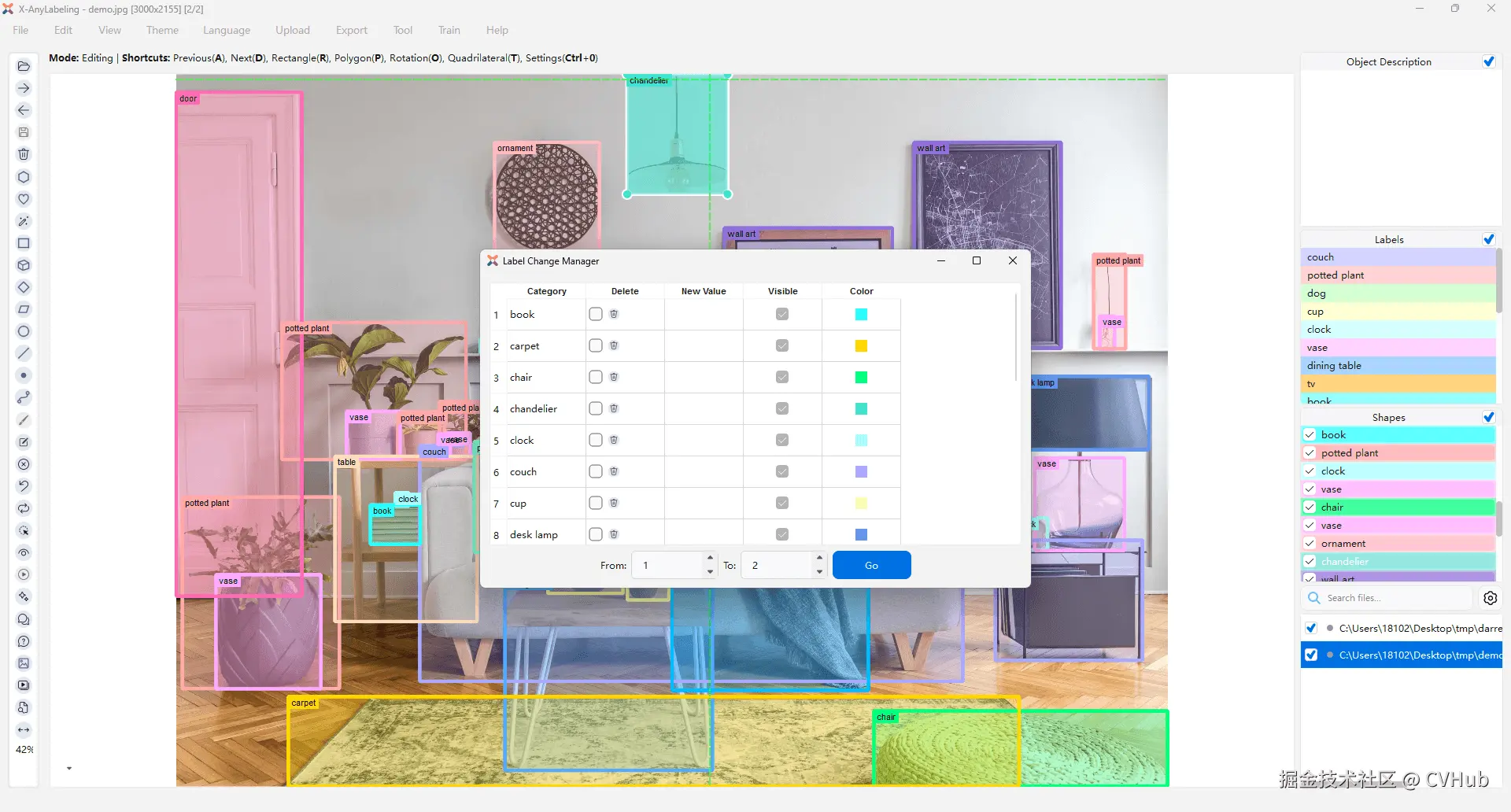Click the Search files input field
This screenshot has height=812, width=1511.
tap(1397, 598)
